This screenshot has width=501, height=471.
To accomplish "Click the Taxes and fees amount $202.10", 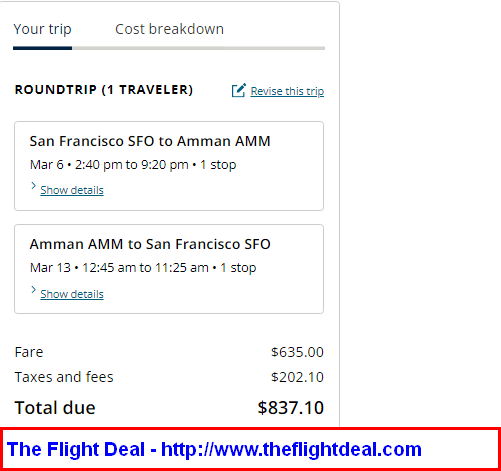I will click(297, 377).
